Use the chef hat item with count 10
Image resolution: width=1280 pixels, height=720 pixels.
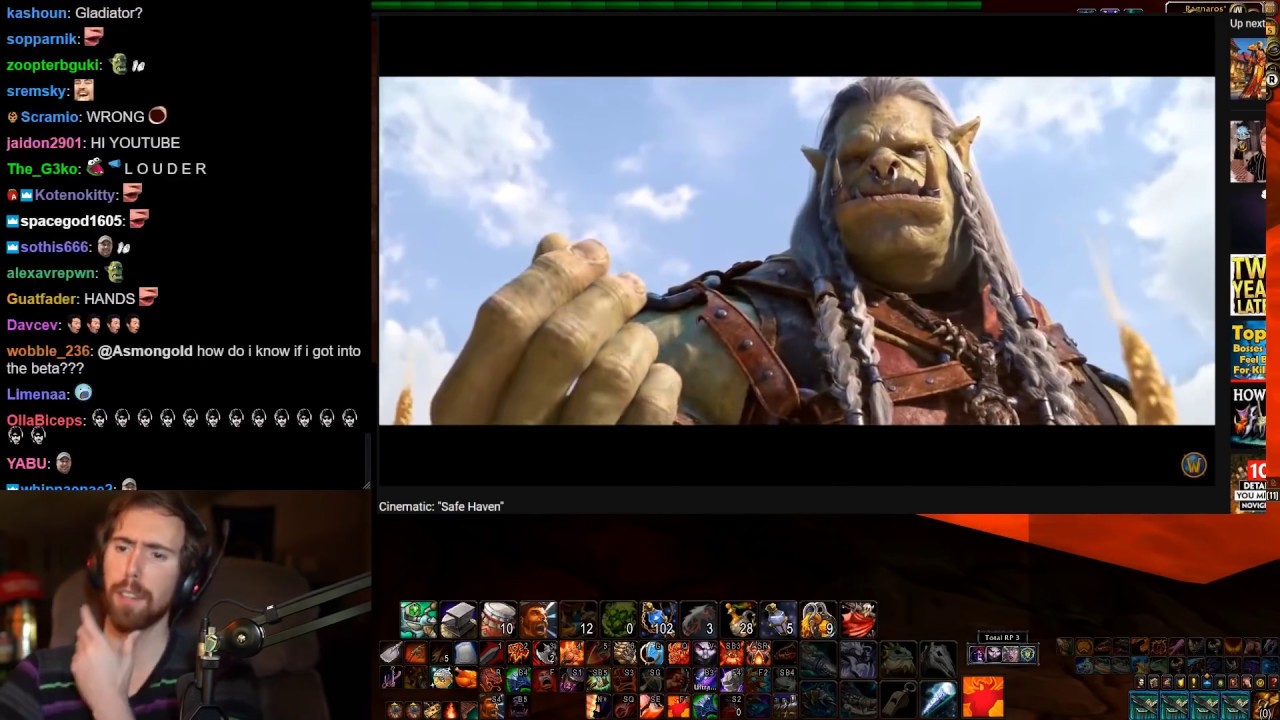(x=498, y=620)
